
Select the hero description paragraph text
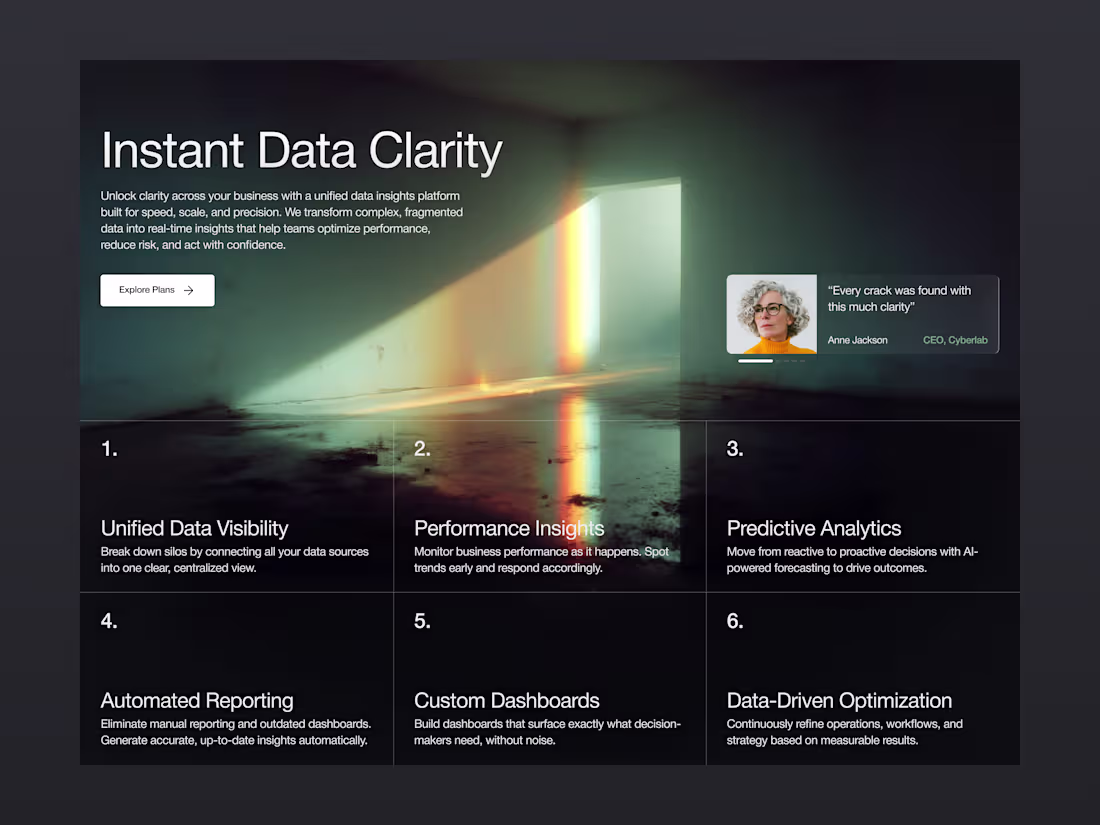coord(281,220)
